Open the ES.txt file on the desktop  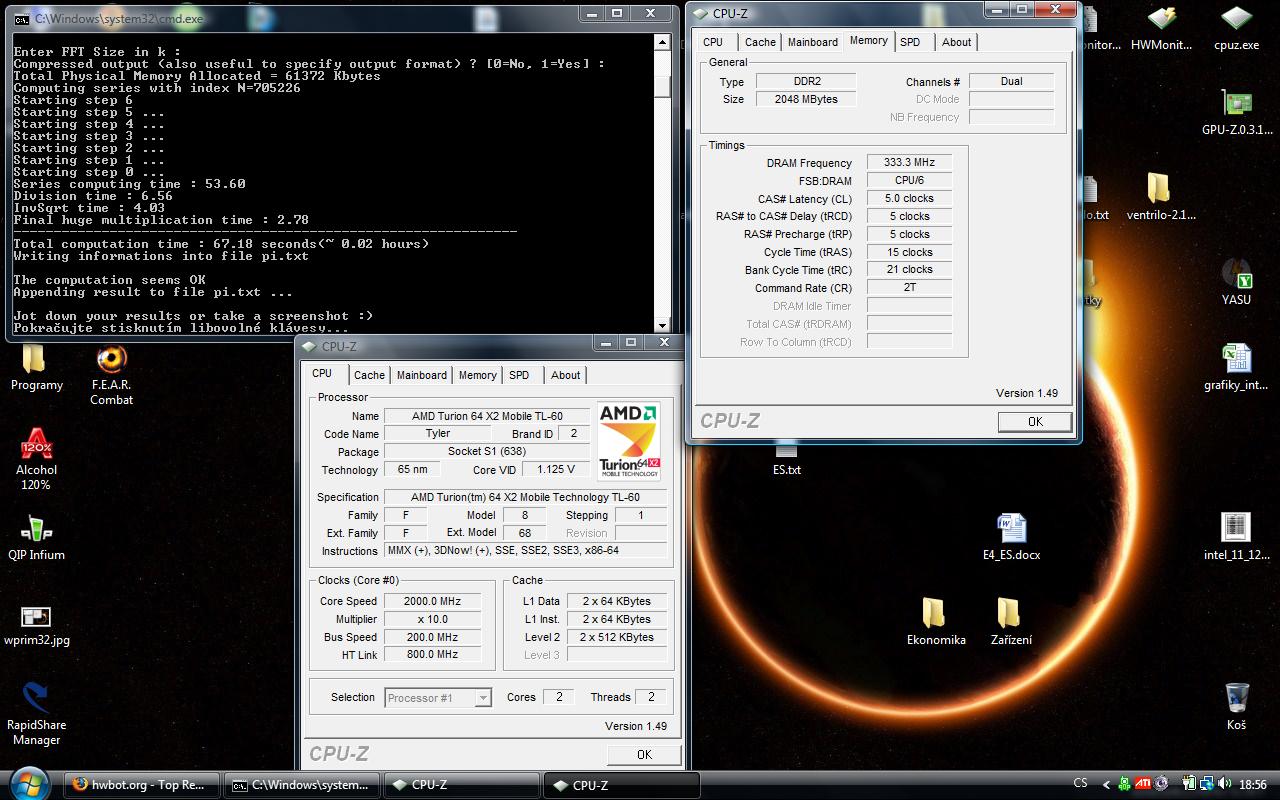tap(787, 461)
